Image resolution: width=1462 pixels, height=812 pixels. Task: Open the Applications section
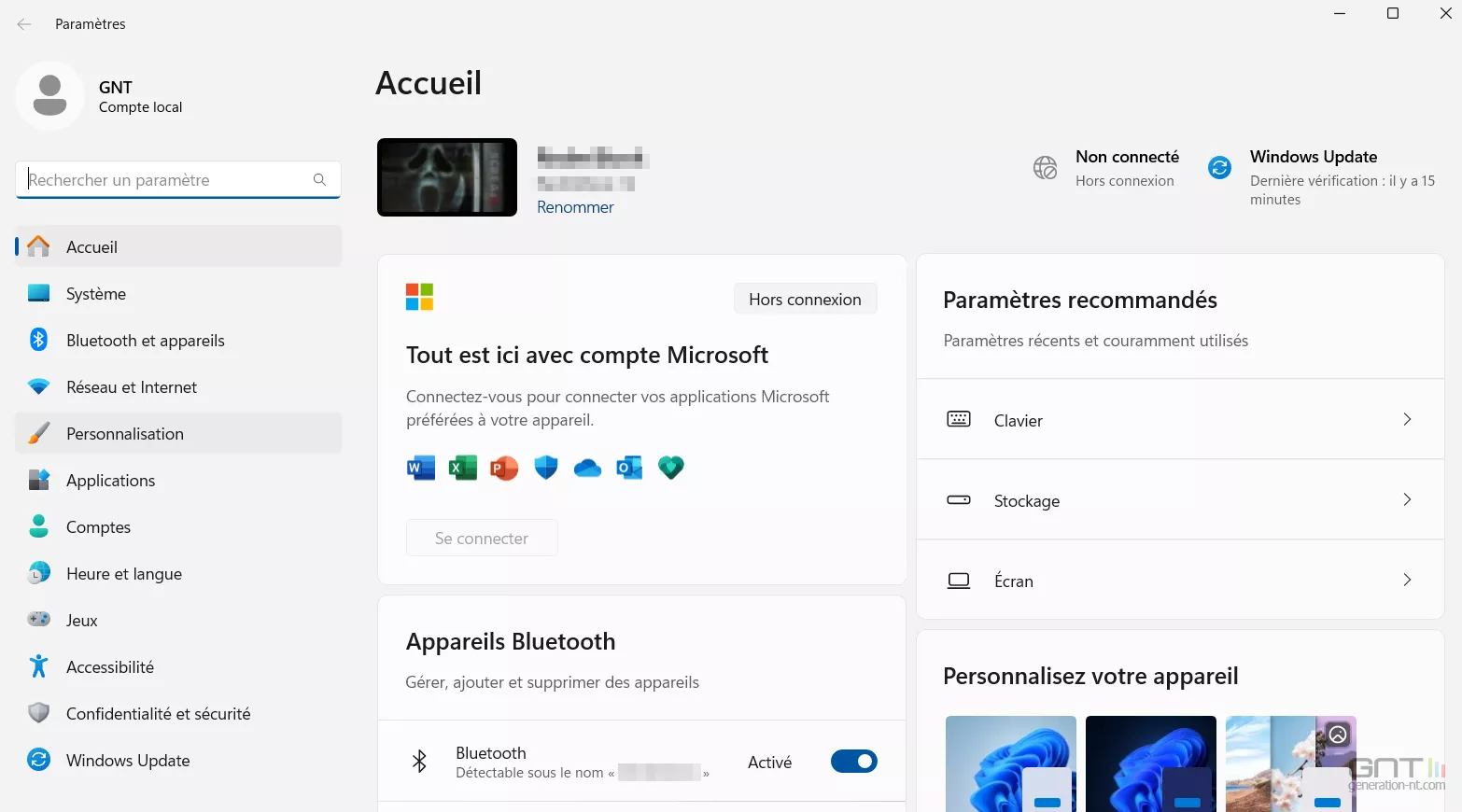(178, 480)
